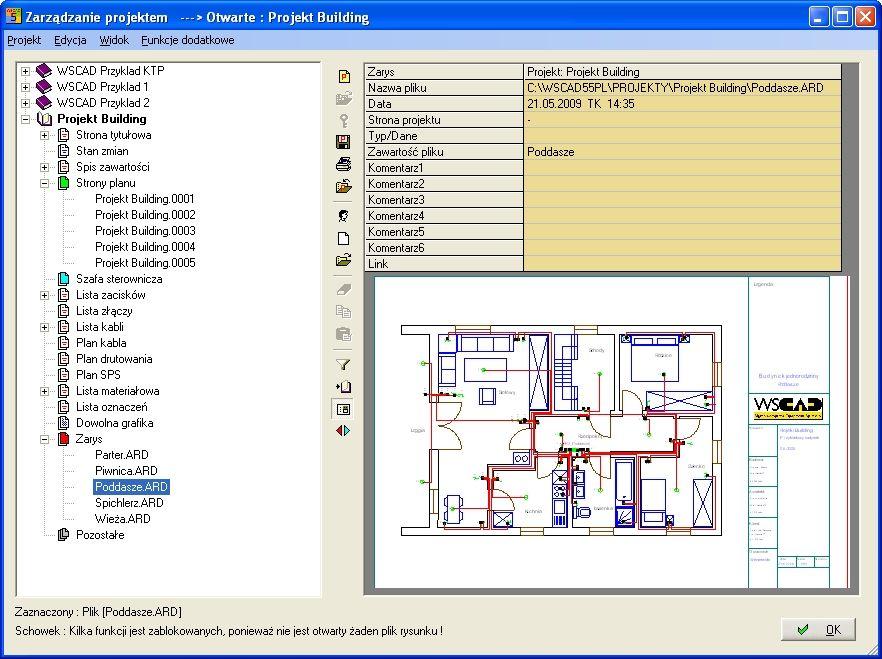Expand the WSCAD Przyklad 1 project node

(25, 87)
